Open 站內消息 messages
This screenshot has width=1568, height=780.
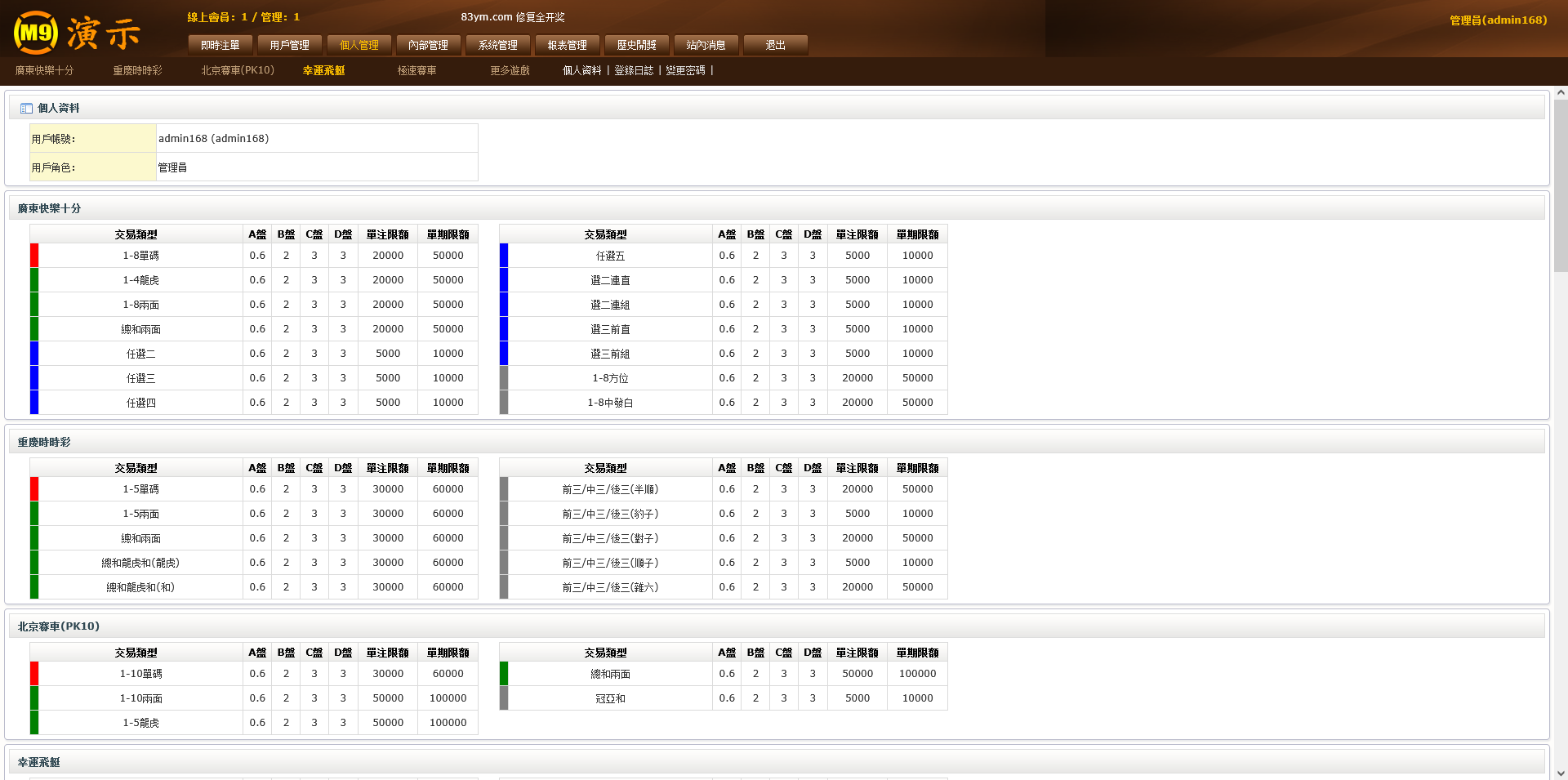click(706, 45)
